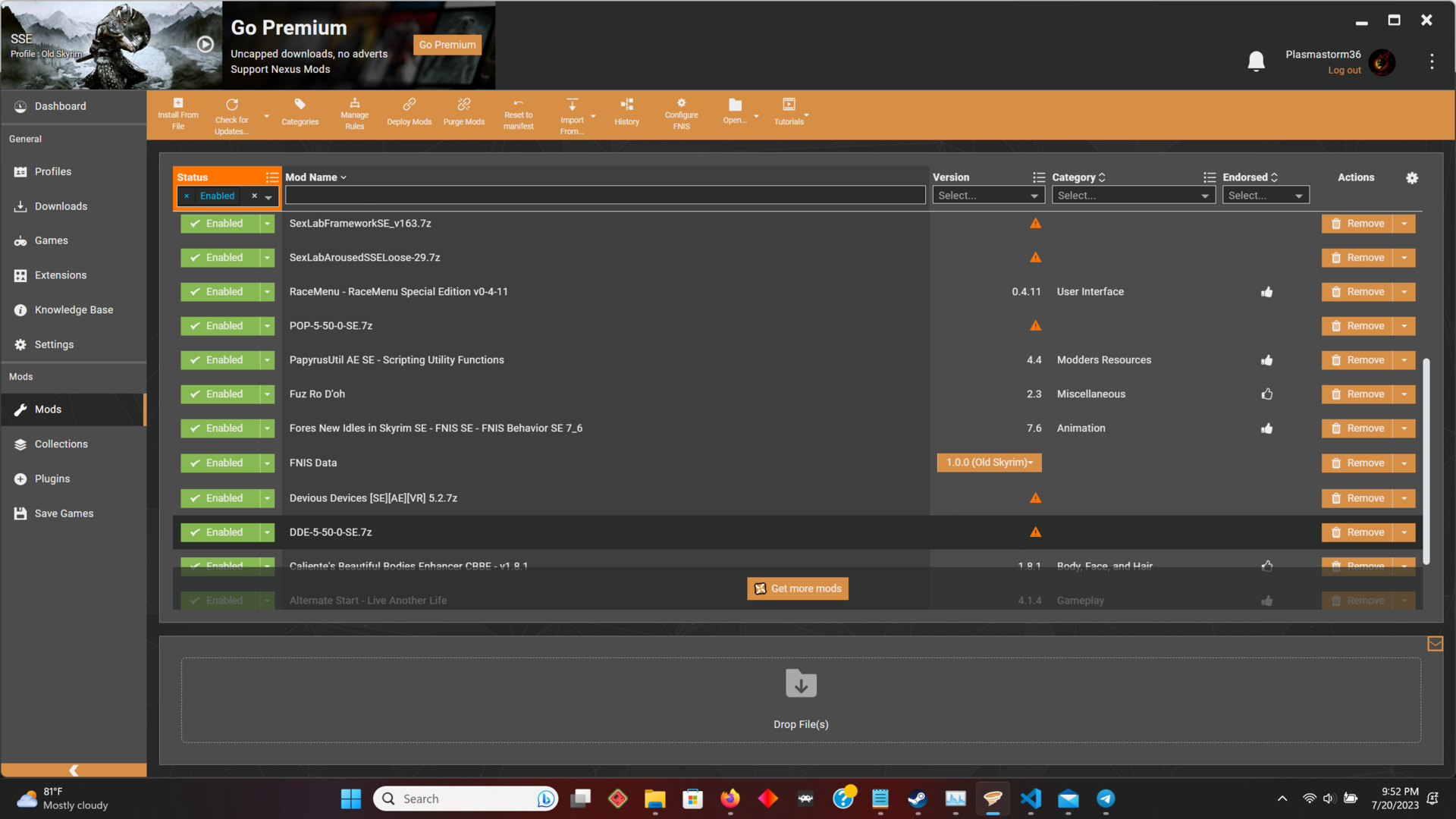The height and width of the screenshot is (819, 1456).
Task: Open the vertical three-dot menu
Action: click(1432, 61)
